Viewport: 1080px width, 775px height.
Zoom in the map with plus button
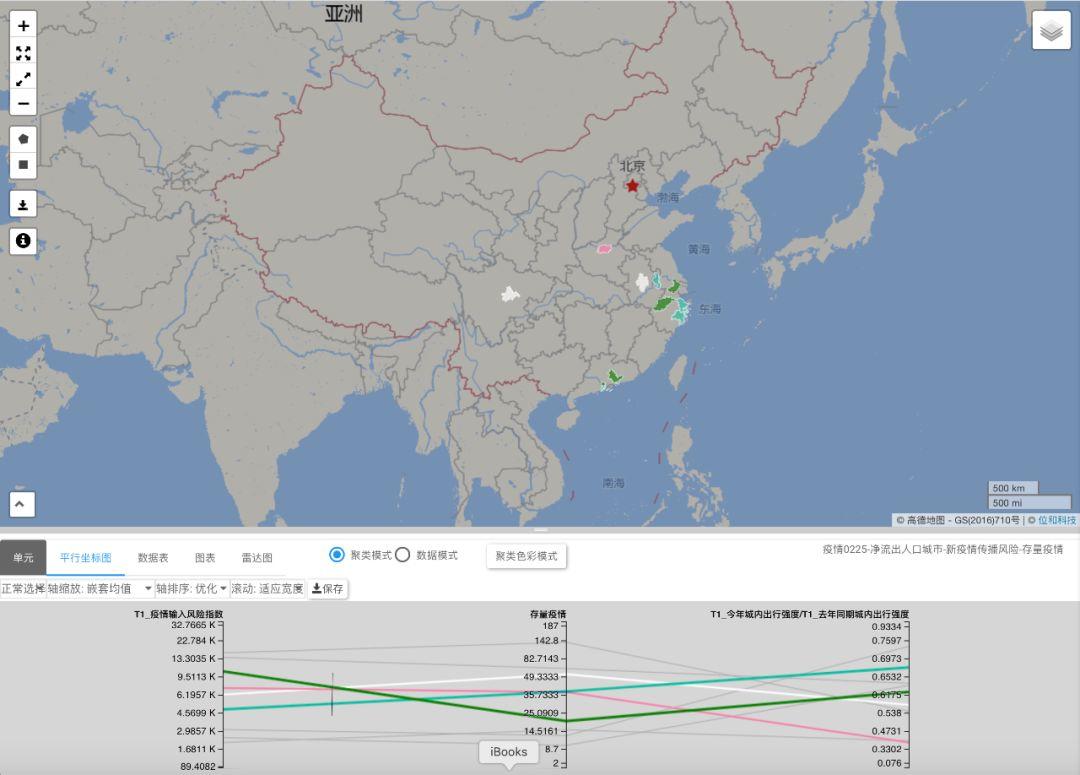pyautogui.click(x=23, y=26)
